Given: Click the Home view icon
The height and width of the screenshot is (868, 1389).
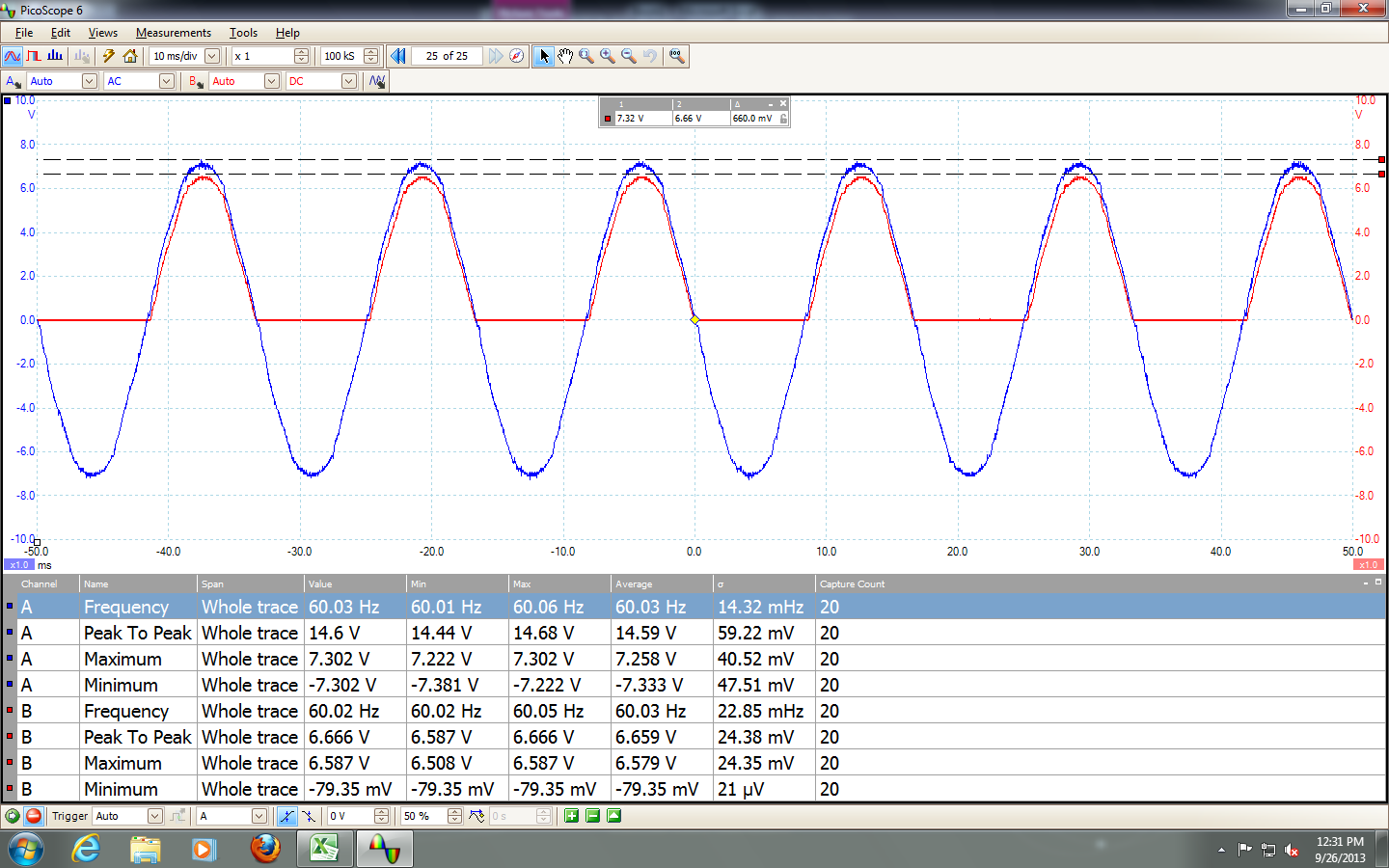Looking at the screenshot, I should 130,55.
